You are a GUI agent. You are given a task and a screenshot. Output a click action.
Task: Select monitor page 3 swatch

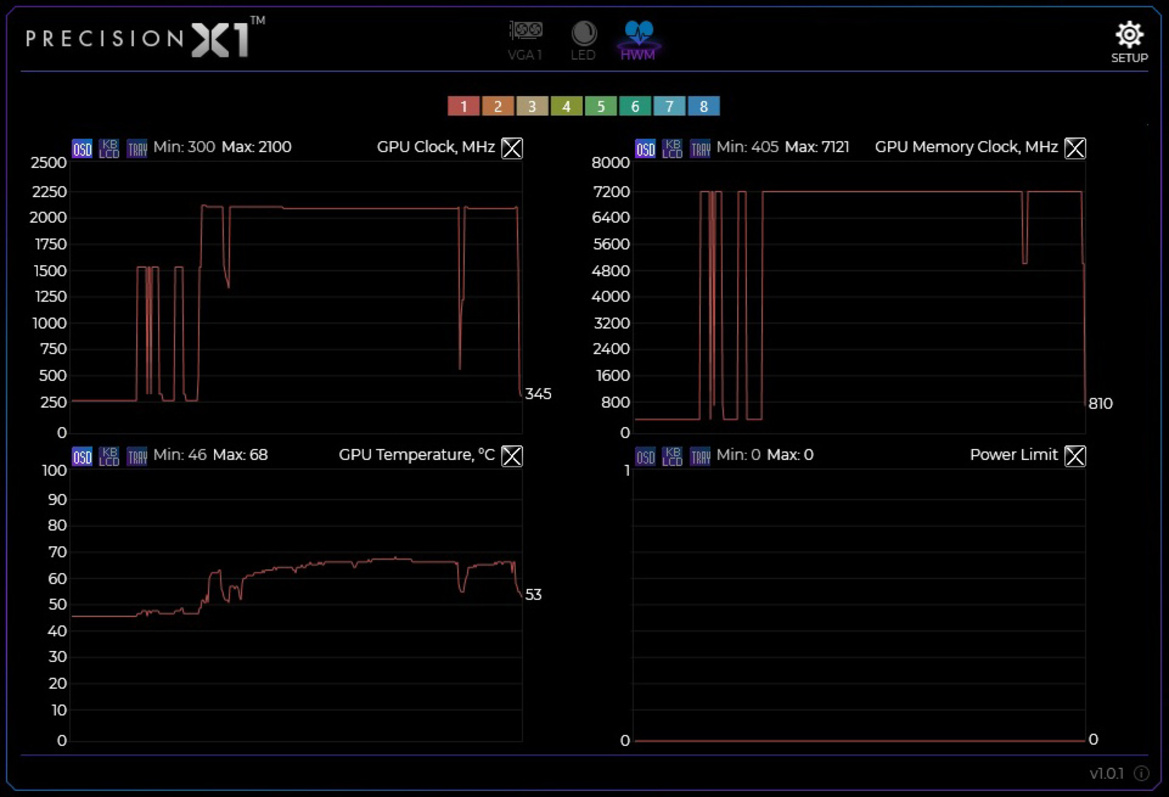click(532, 106)
